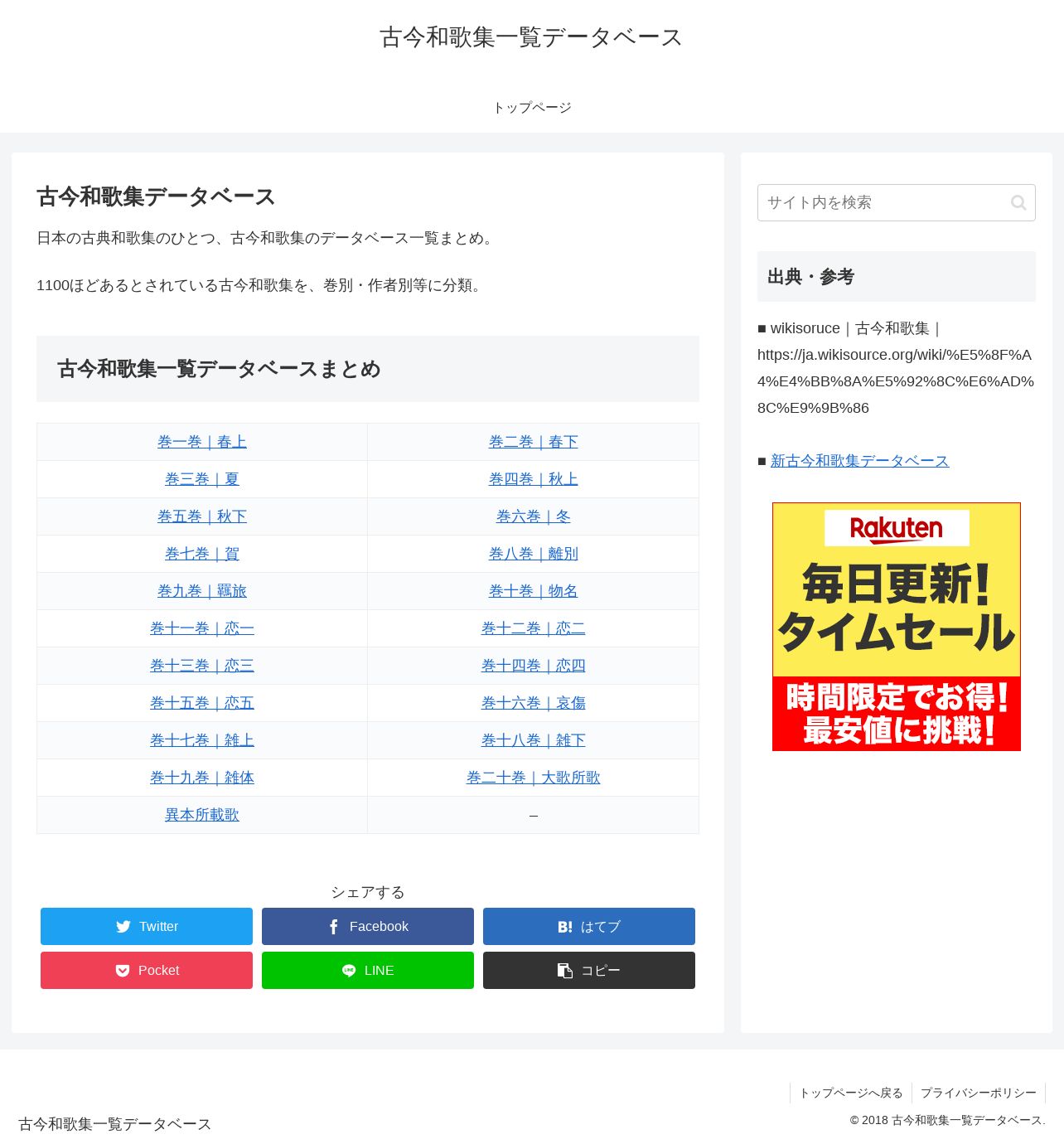Share via the LINE button
The height and width of the screenshot is (1144, 1064).
click(368, 970)
